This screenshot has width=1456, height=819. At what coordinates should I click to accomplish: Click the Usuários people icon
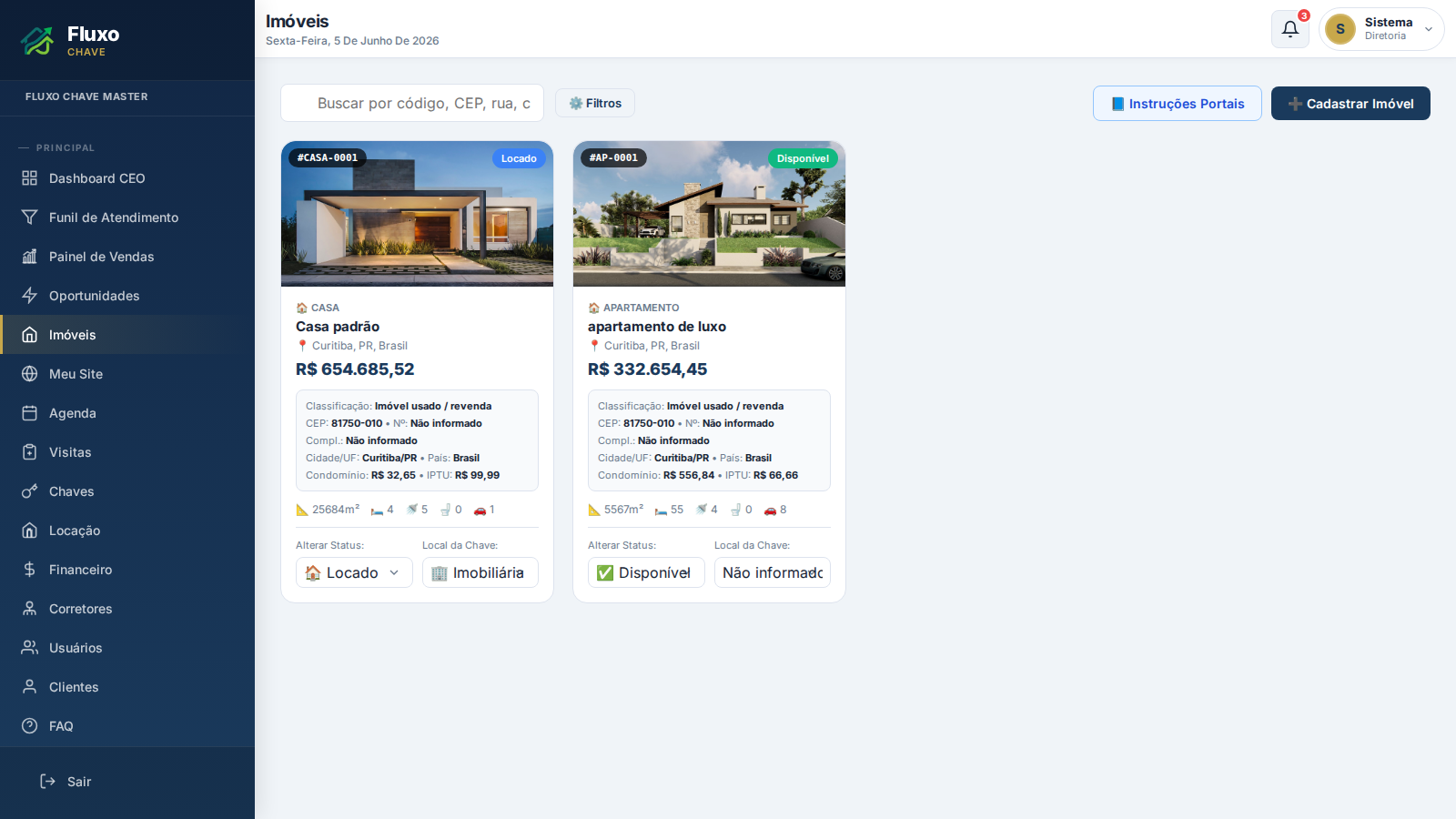click(29, 648)
